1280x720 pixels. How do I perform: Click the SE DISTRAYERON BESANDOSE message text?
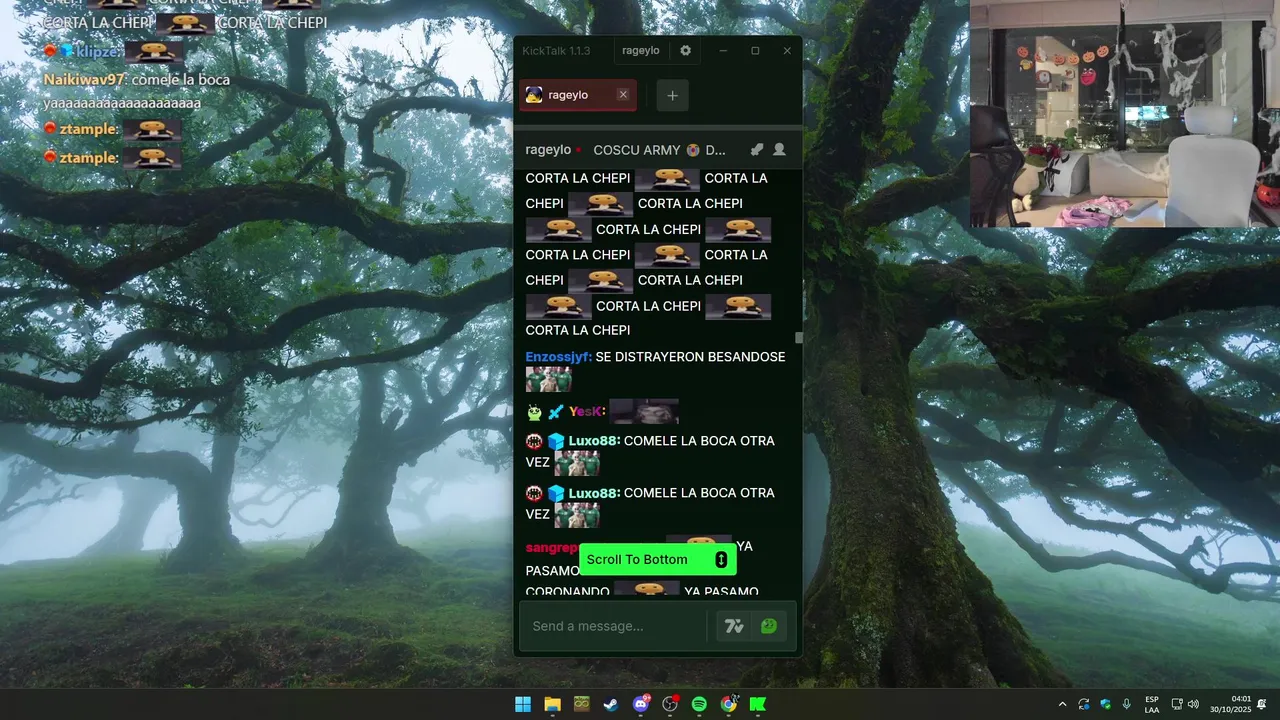point(690,357)
